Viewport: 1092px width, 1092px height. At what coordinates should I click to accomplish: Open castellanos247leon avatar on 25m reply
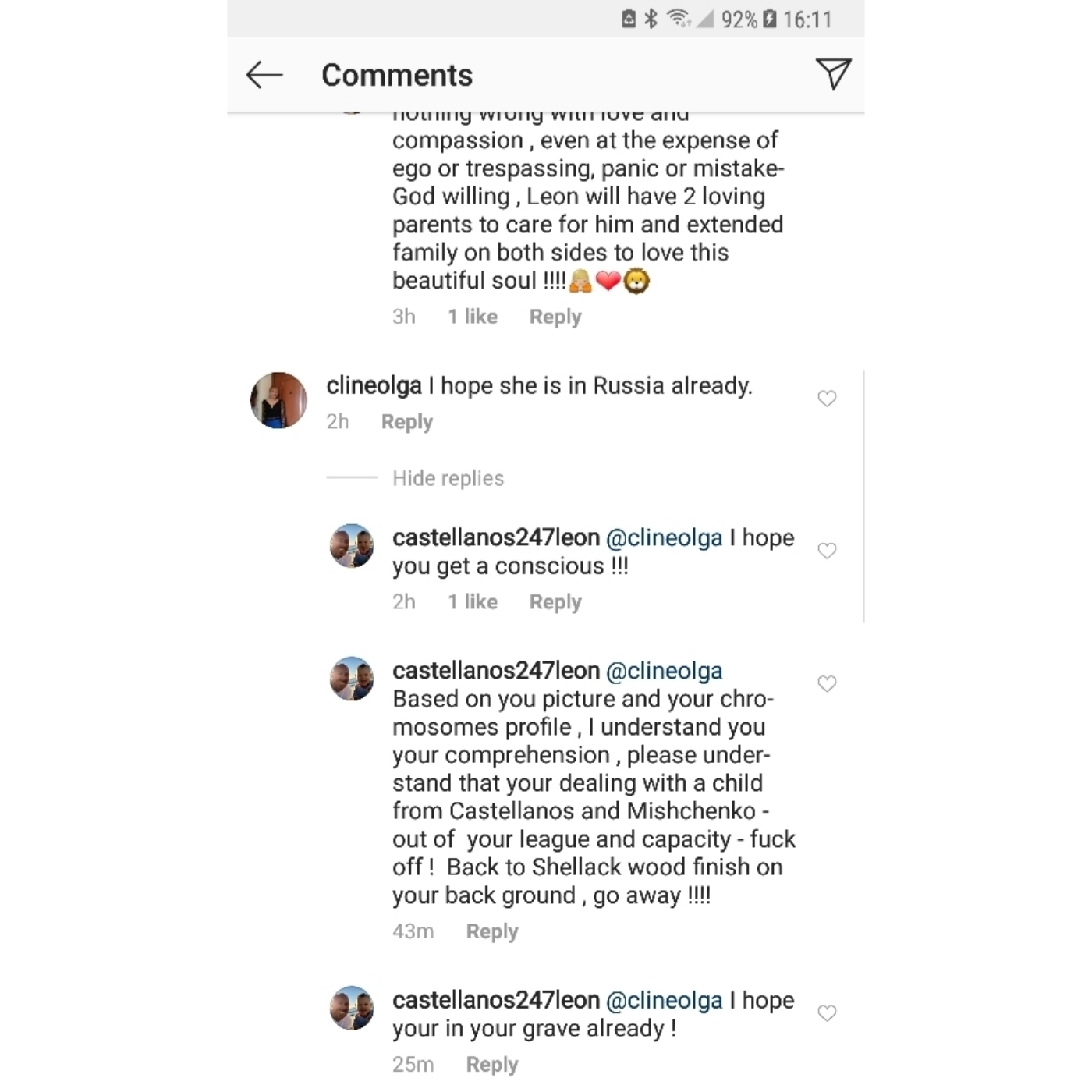pyautogui.click(x=353, y=1008)
